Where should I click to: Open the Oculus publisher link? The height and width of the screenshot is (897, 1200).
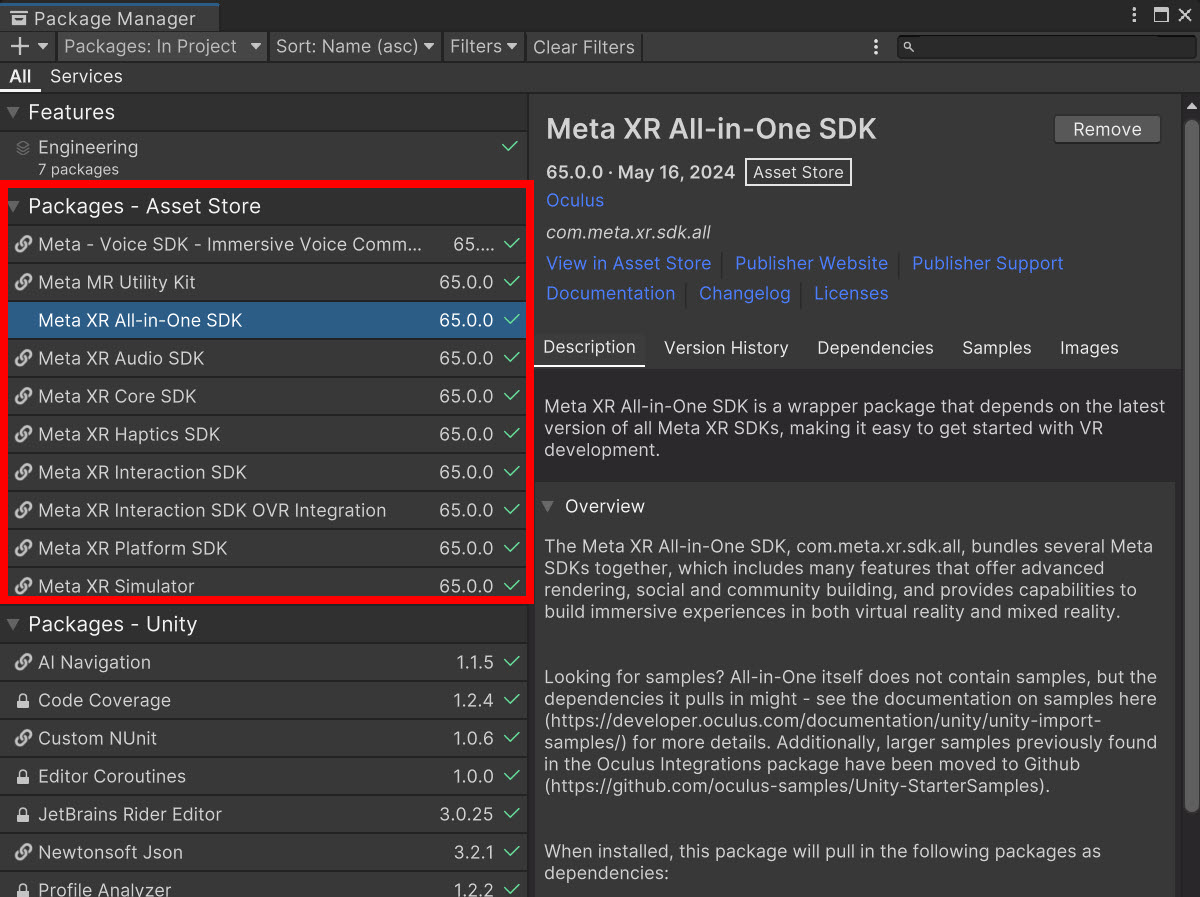tap(575, 200)
